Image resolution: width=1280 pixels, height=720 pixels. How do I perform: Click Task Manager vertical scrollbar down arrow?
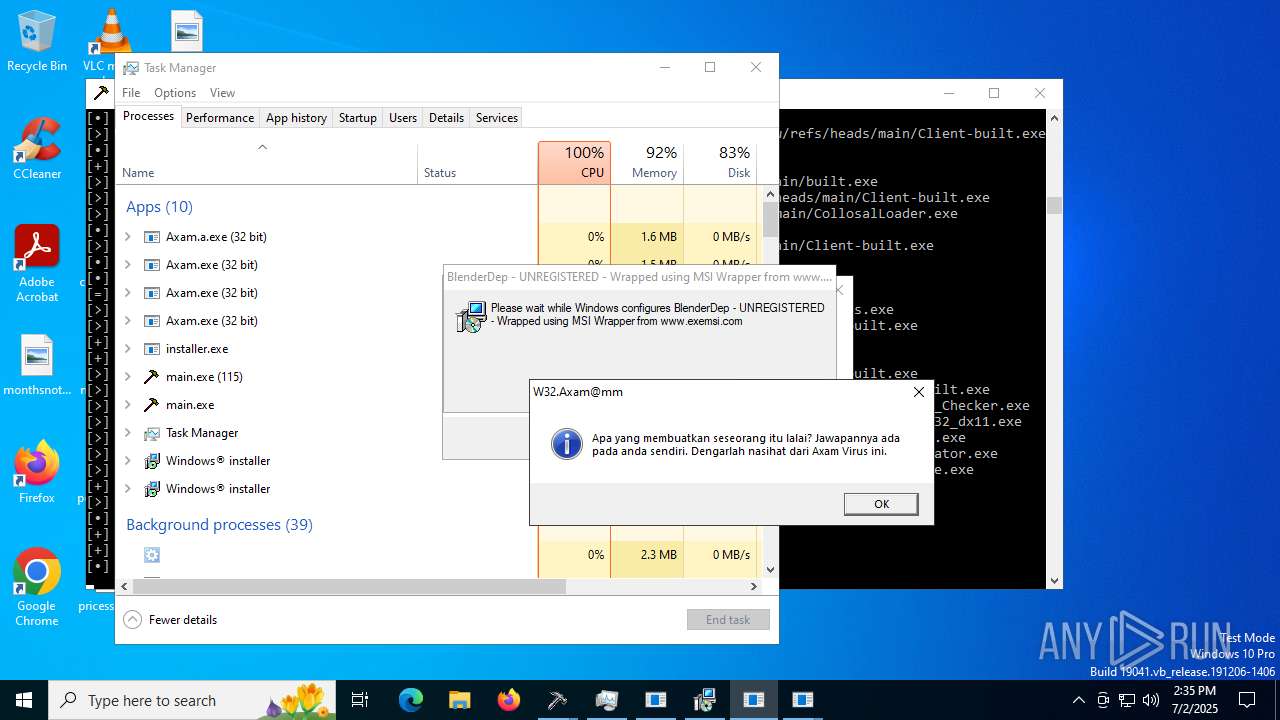770,569
